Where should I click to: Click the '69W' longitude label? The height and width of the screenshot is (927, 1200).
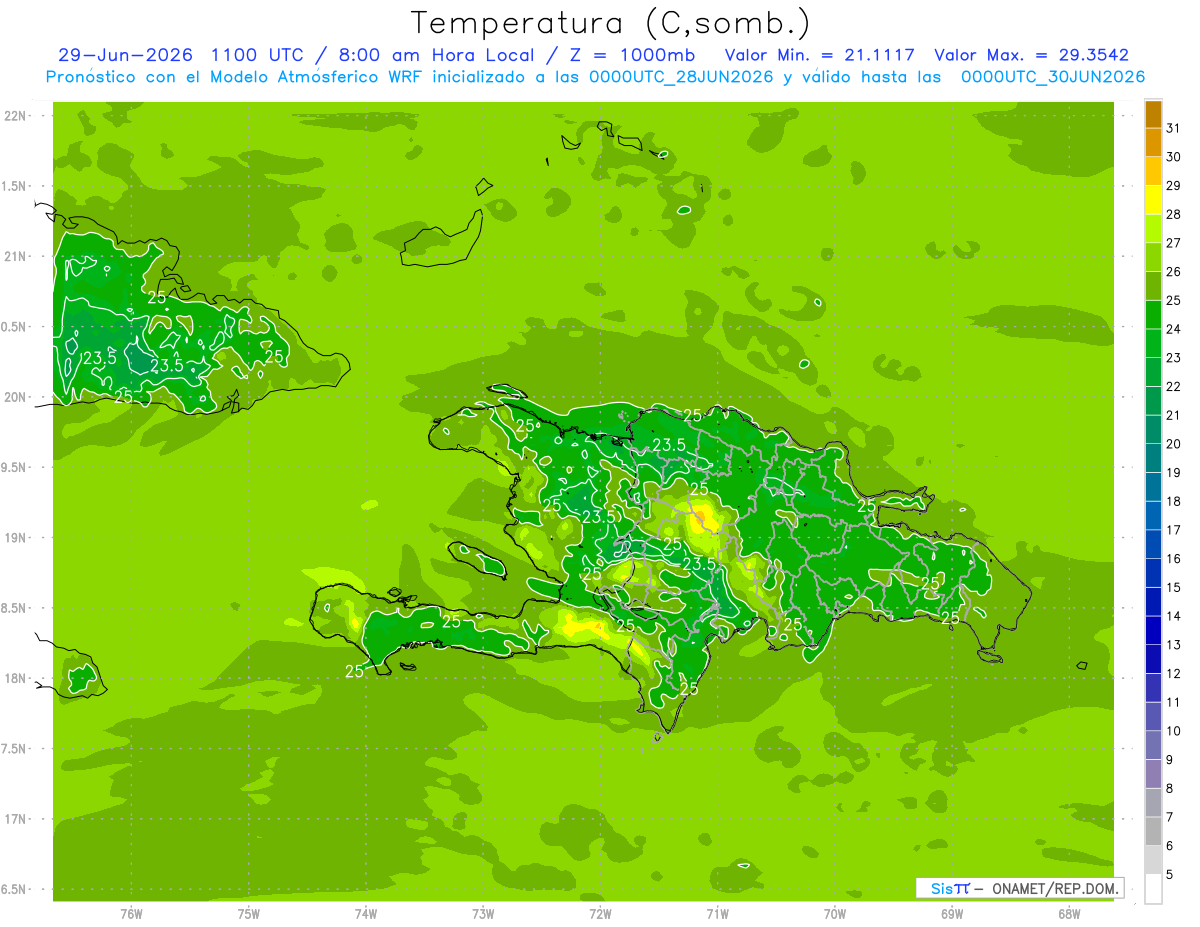tap(952, 913)
